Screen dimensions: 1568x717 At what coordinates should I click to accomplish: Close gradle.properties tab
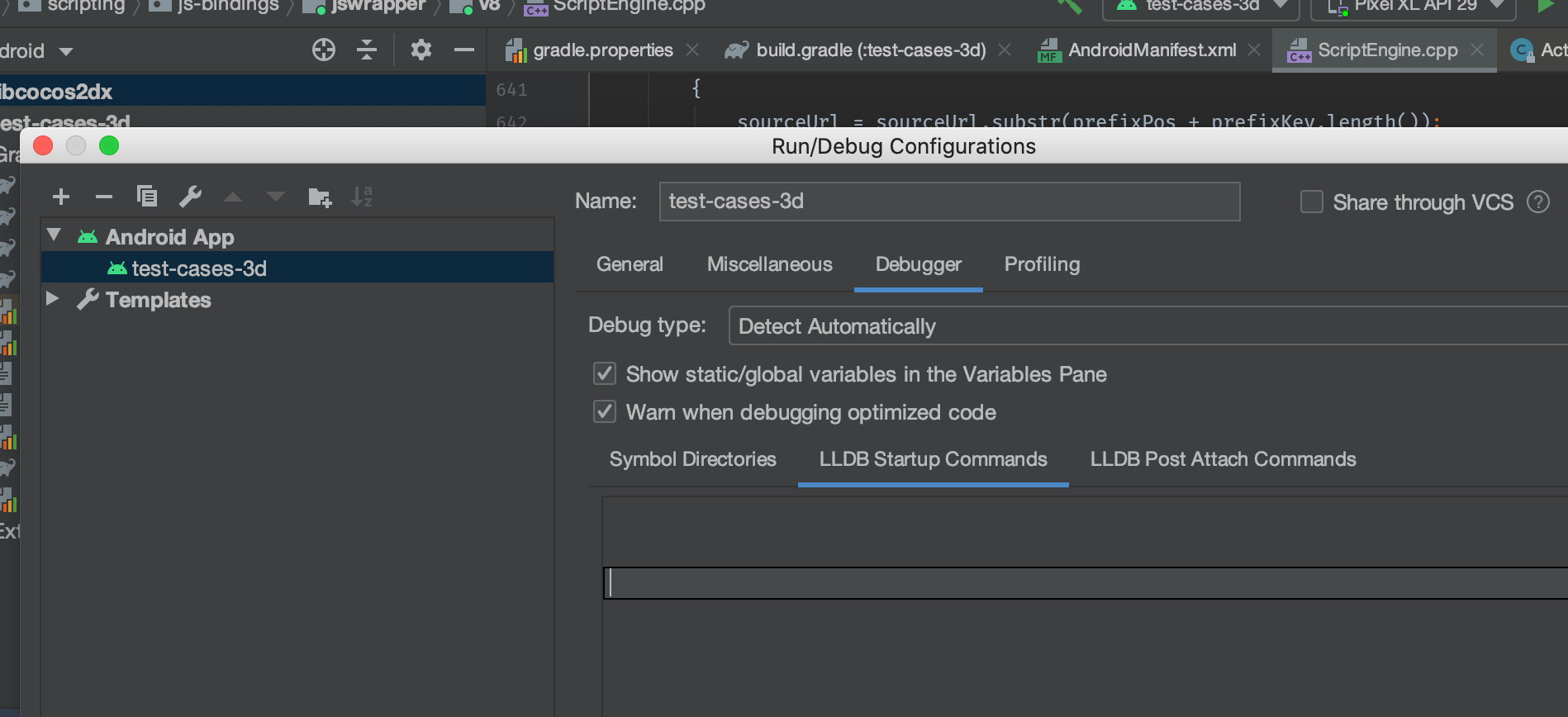click(692, 50)
